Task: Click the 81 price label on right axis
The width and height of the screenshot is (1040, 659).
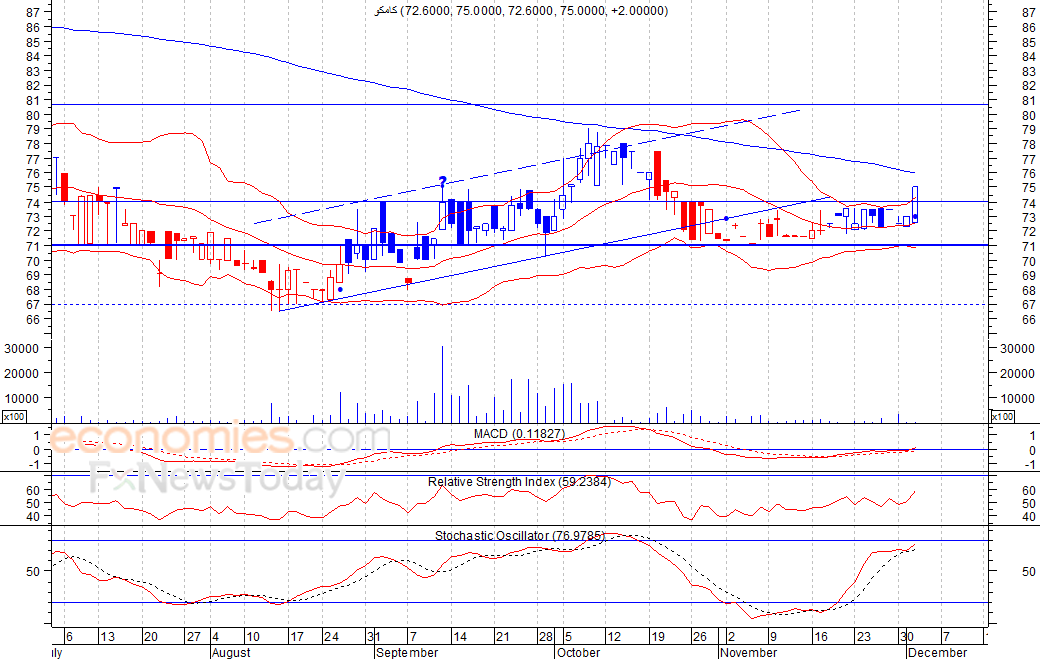Action: pos(1029,101)
